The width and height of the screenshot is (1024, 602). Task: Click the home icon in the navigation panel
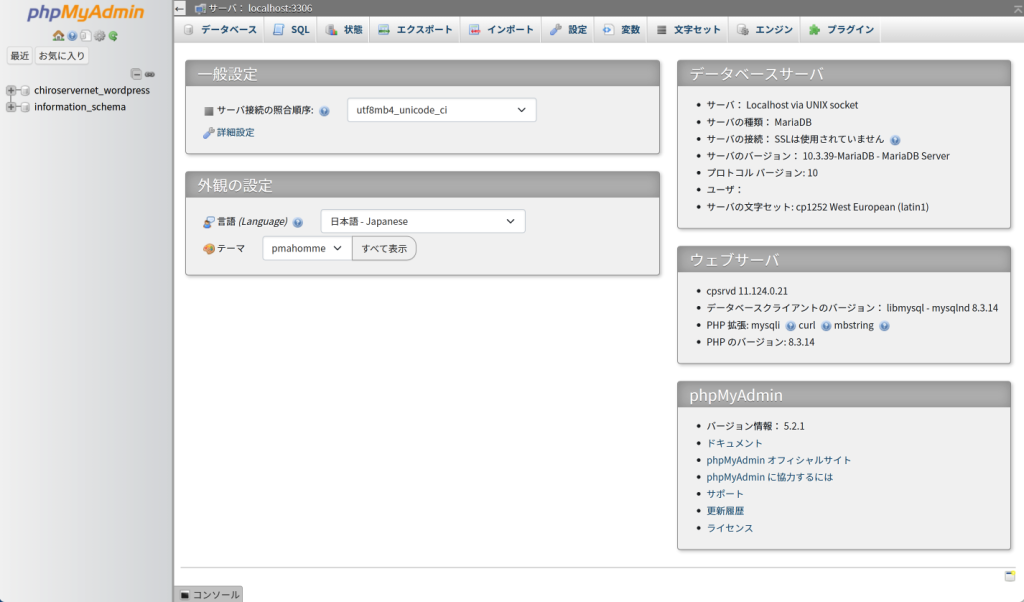[58, 36]
